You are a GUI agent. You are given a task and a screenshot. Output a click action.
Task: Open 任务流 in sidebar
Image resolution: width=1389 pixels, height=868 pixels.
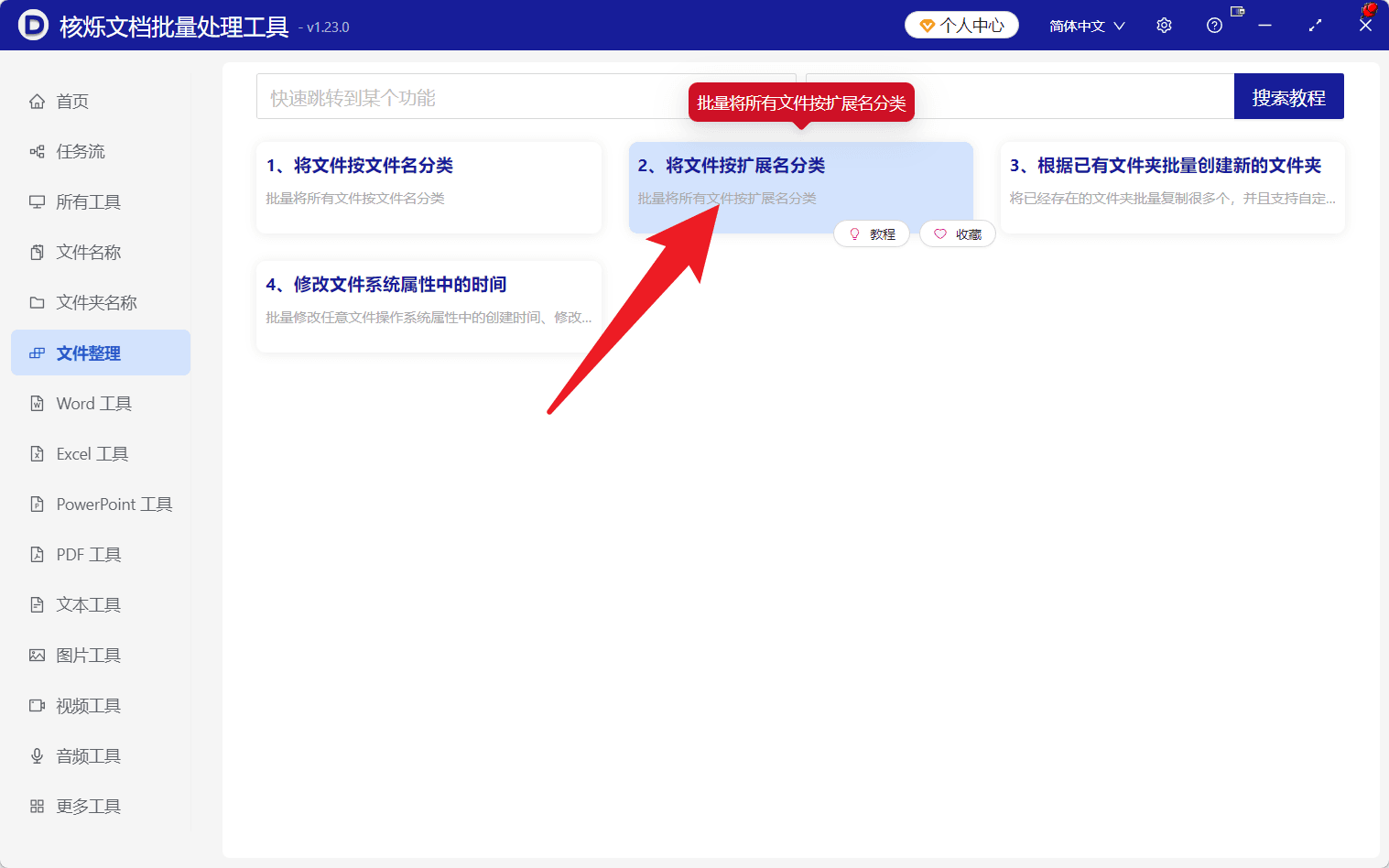tap(101, 152)
